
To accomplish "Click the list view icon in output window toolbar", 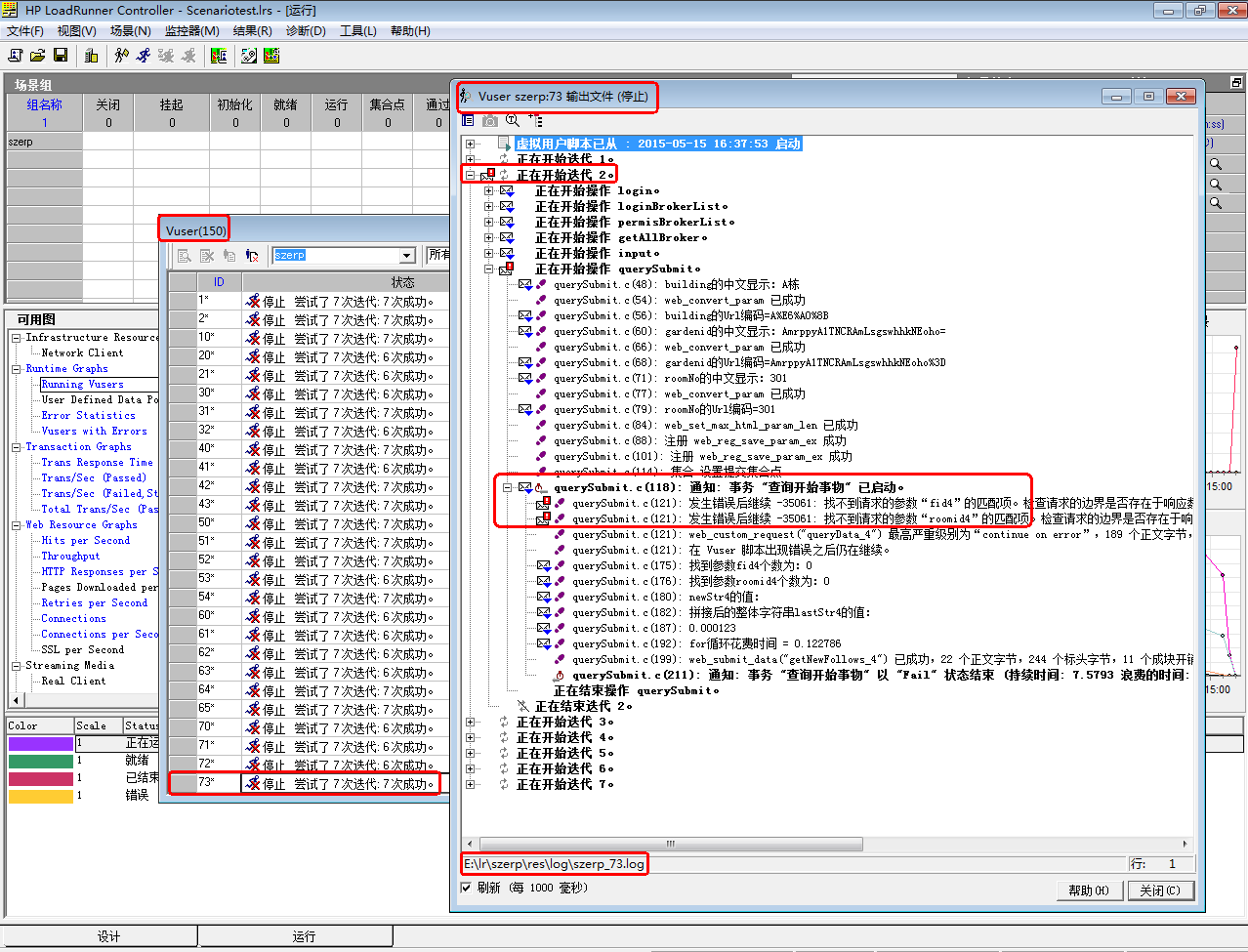I will click(468, 120).
